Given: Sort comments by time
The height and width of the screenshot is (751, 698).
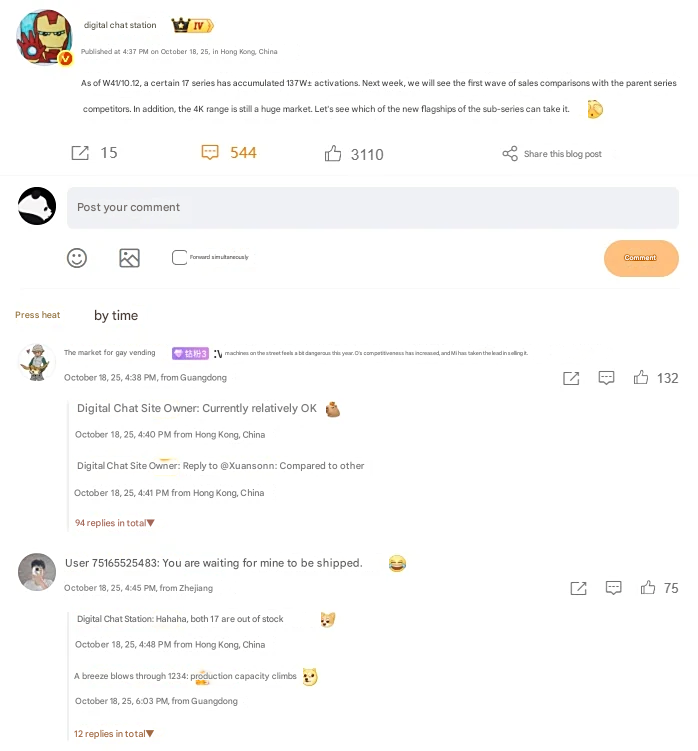Looking at the screenshot, I should (x=116, y=316).
